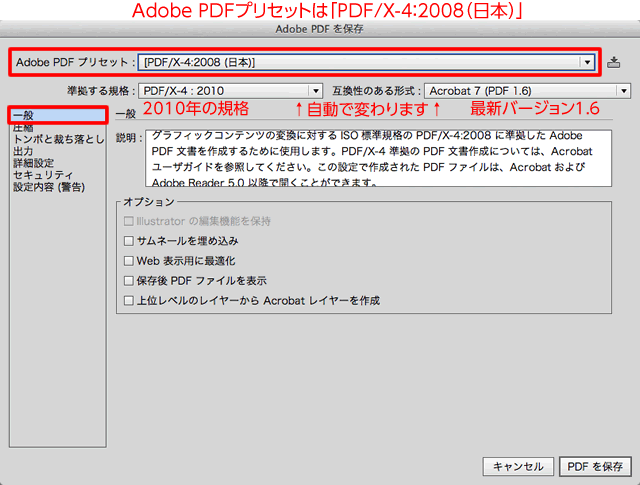Viewport: 640px width, 485px height.
Task: Select 出力 in the category list
Action: click(x=23, y=151)
